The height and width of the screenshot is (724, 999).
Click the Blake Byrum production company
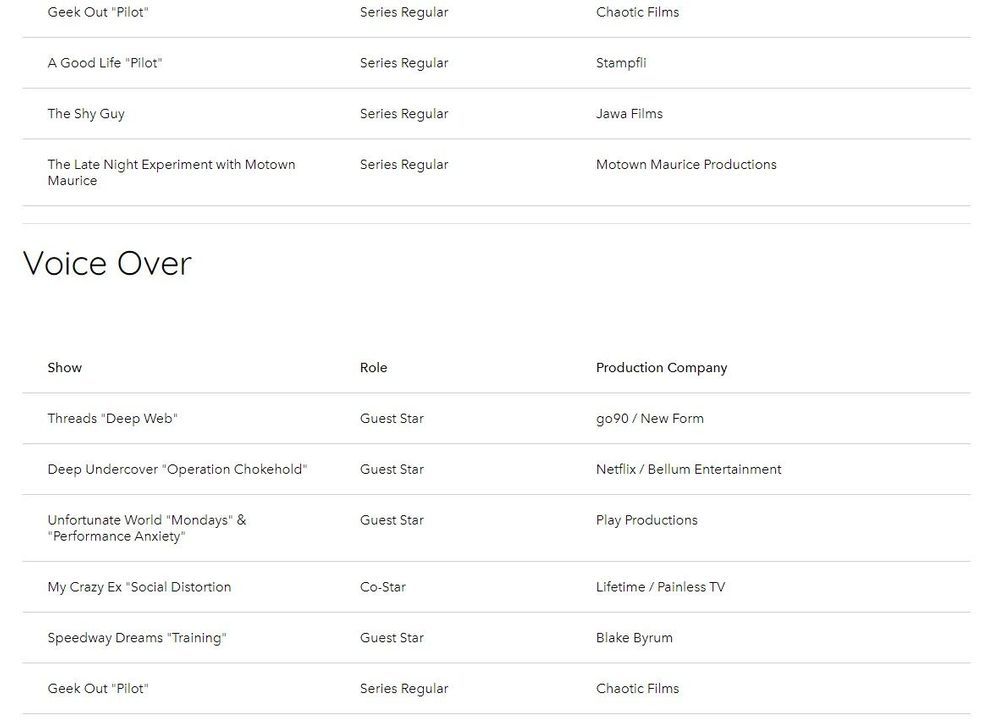click(x=634, y=638)
